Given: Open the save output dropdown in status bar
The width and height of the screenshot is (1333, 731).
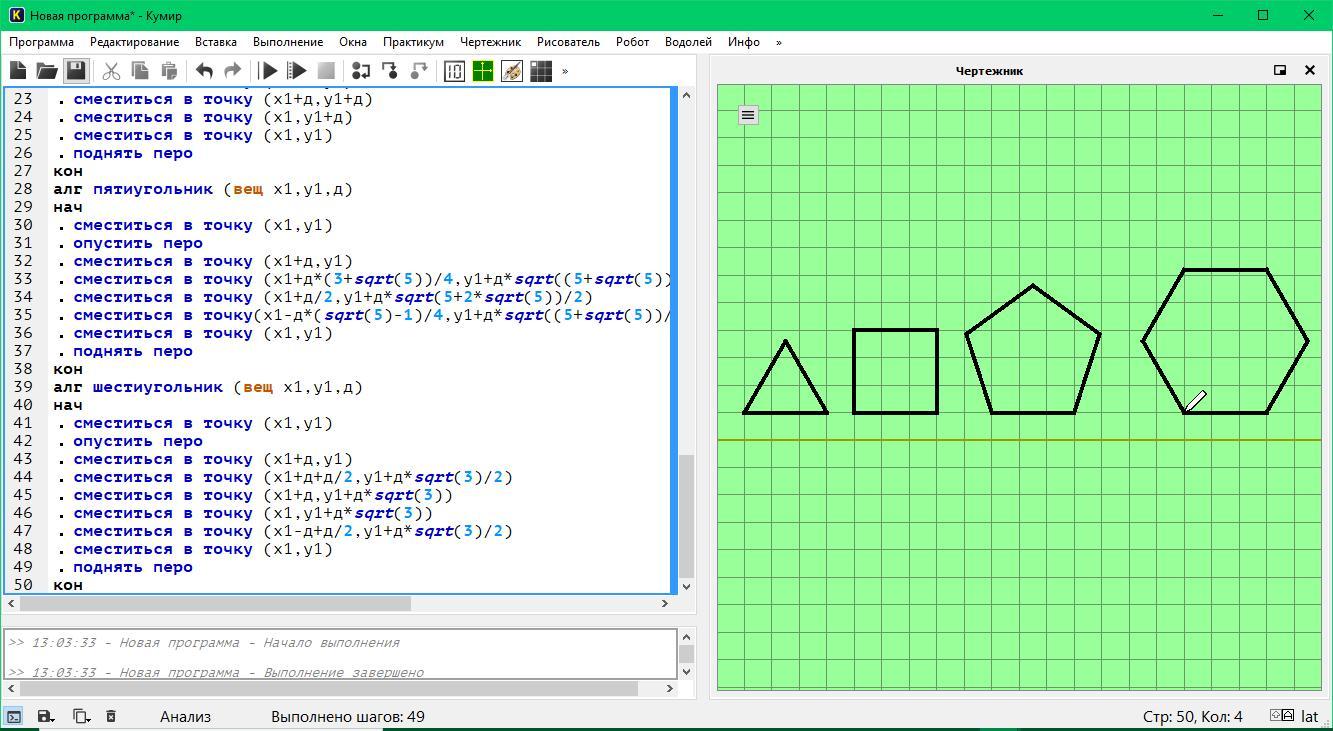Looking at the screenshot, I should (x=46, y=716).
